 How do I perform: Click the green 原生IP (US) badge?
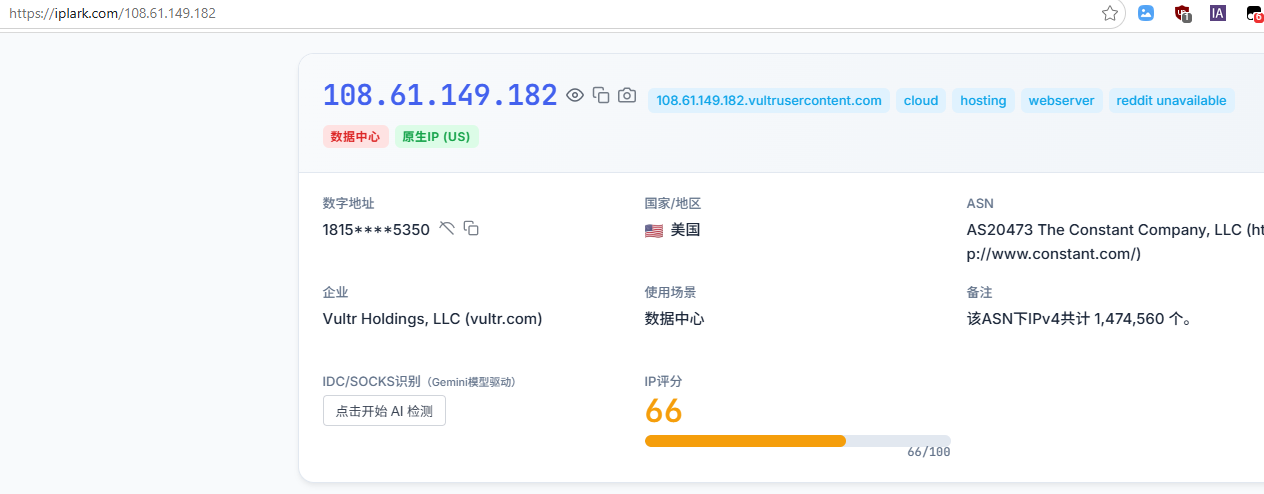[x=436, y=137]
